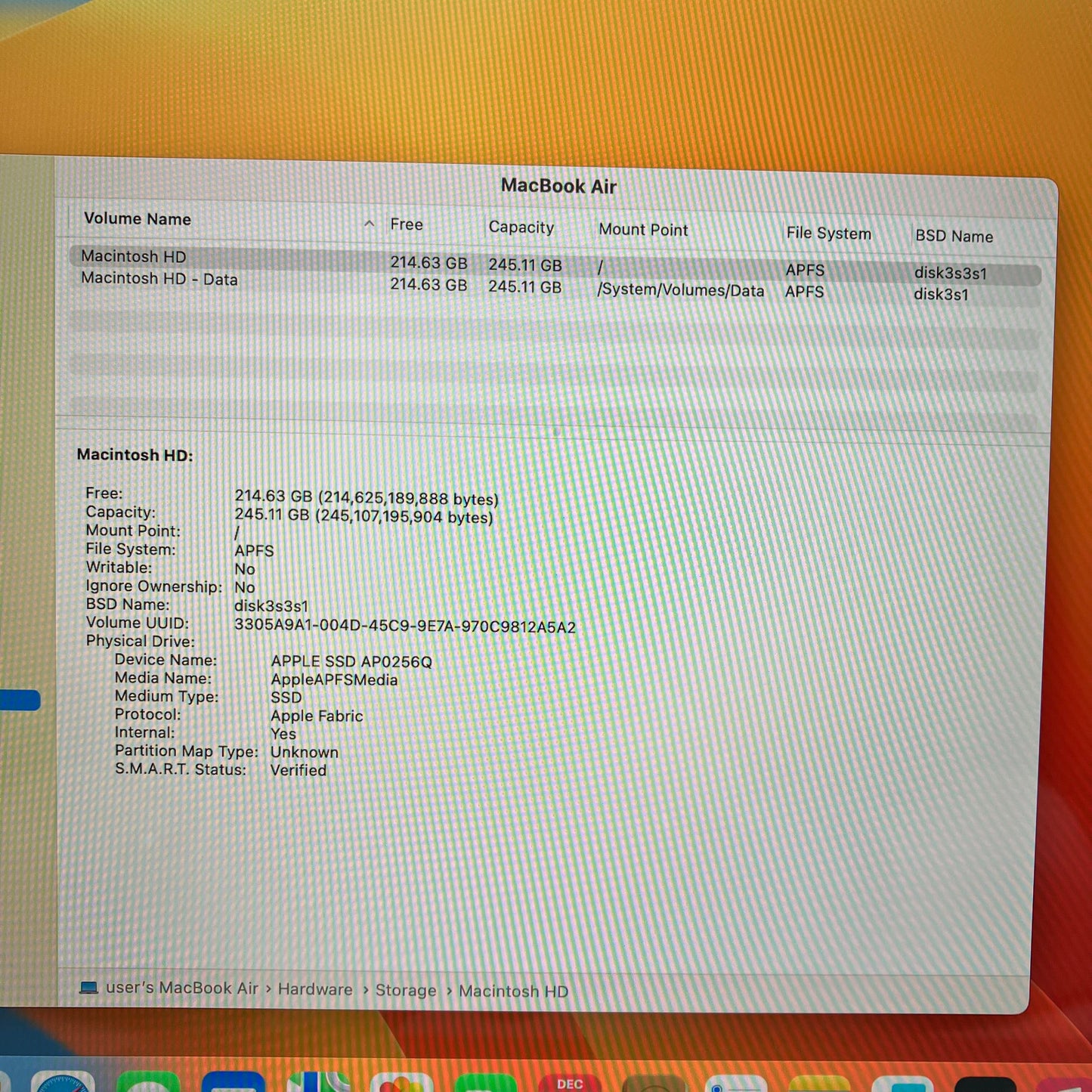Toggle sort order with the Volume Name chevron
The image size is (1092, 1092).
coord(370,222)
